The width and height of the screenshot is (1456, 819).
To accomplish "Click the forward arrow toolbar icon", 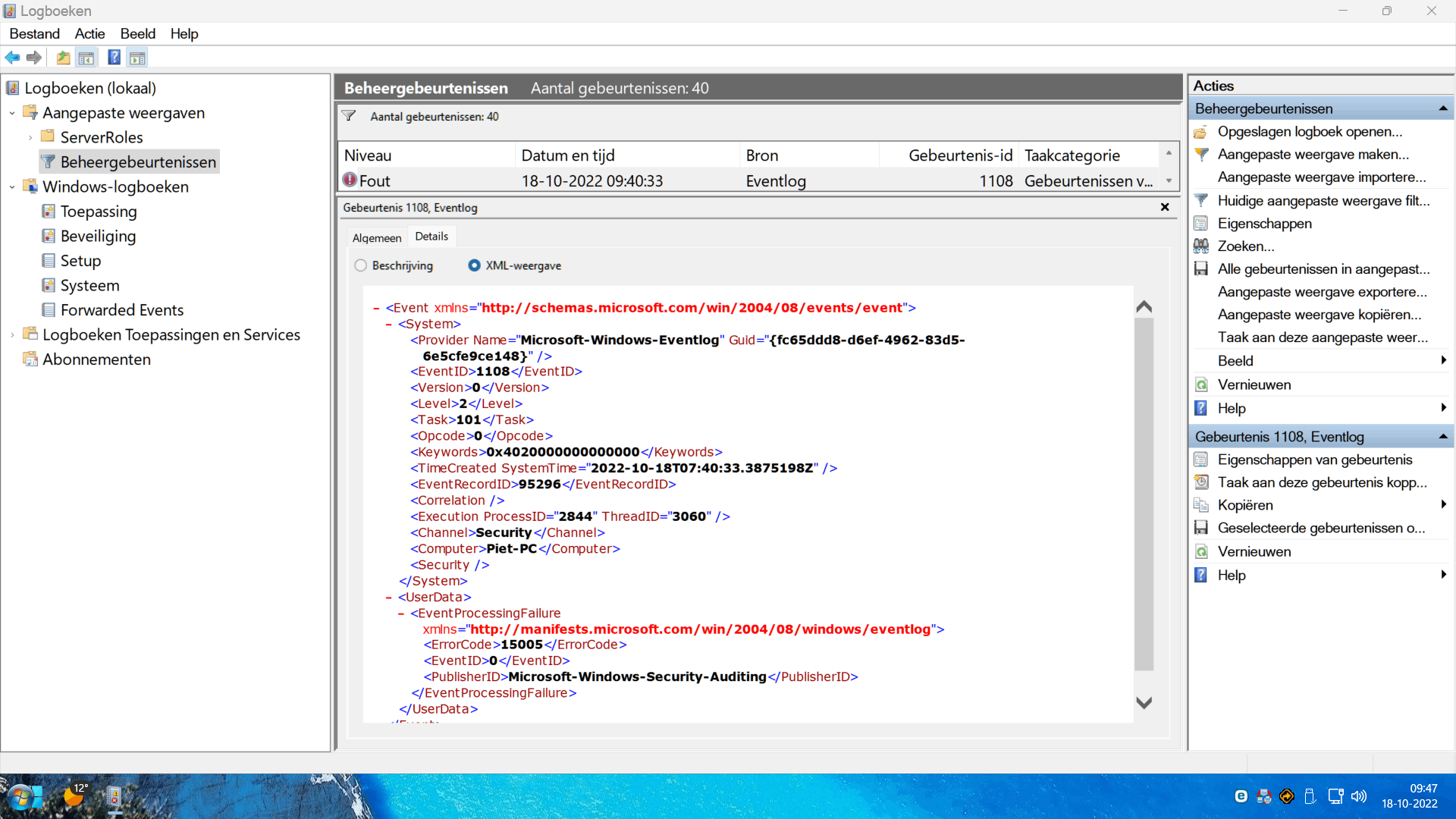I will pyautogui.click(x=34, y=58).
